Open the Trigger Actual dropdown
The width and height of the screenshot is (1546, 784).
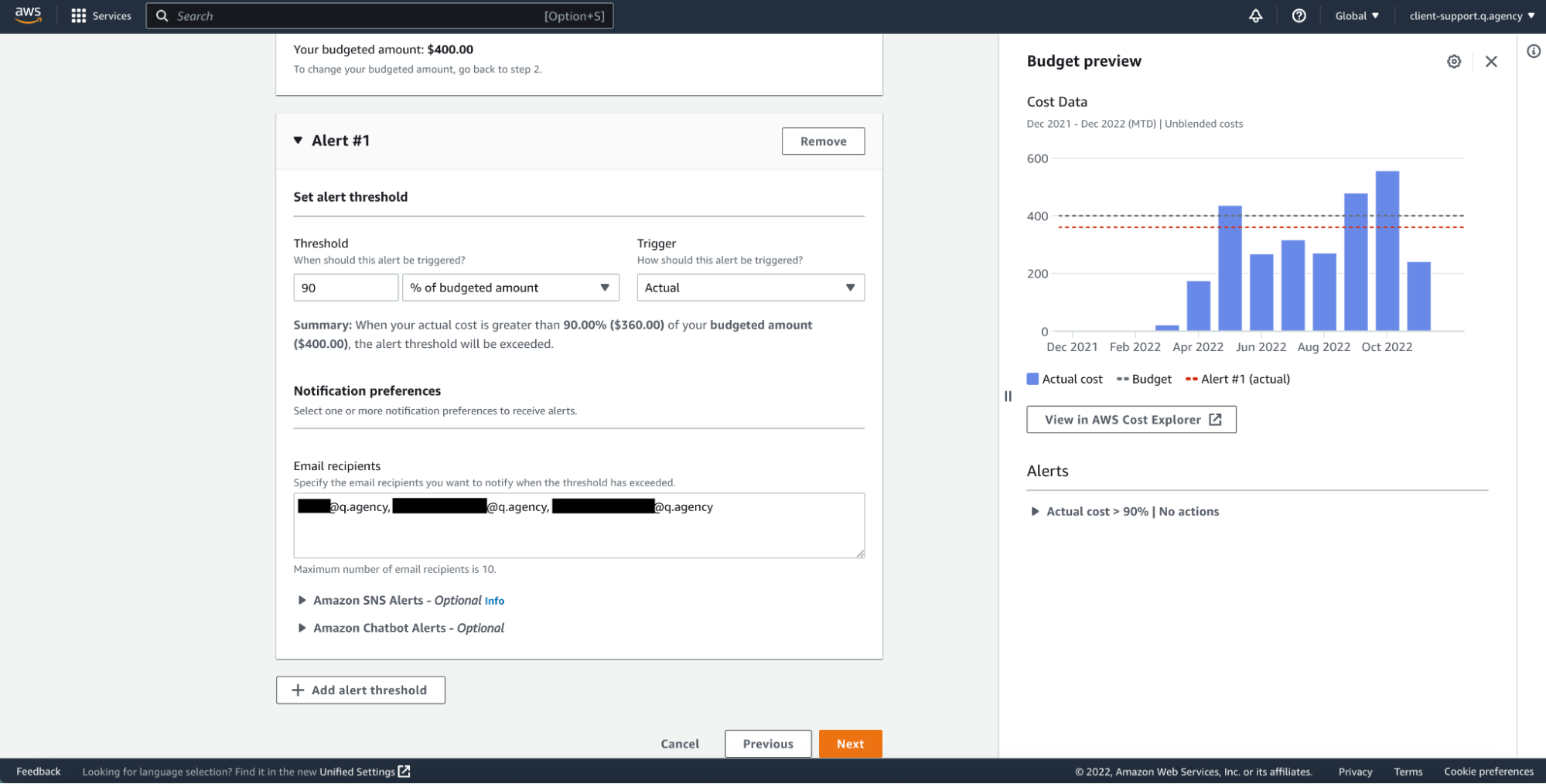click(x=750, y=288)
